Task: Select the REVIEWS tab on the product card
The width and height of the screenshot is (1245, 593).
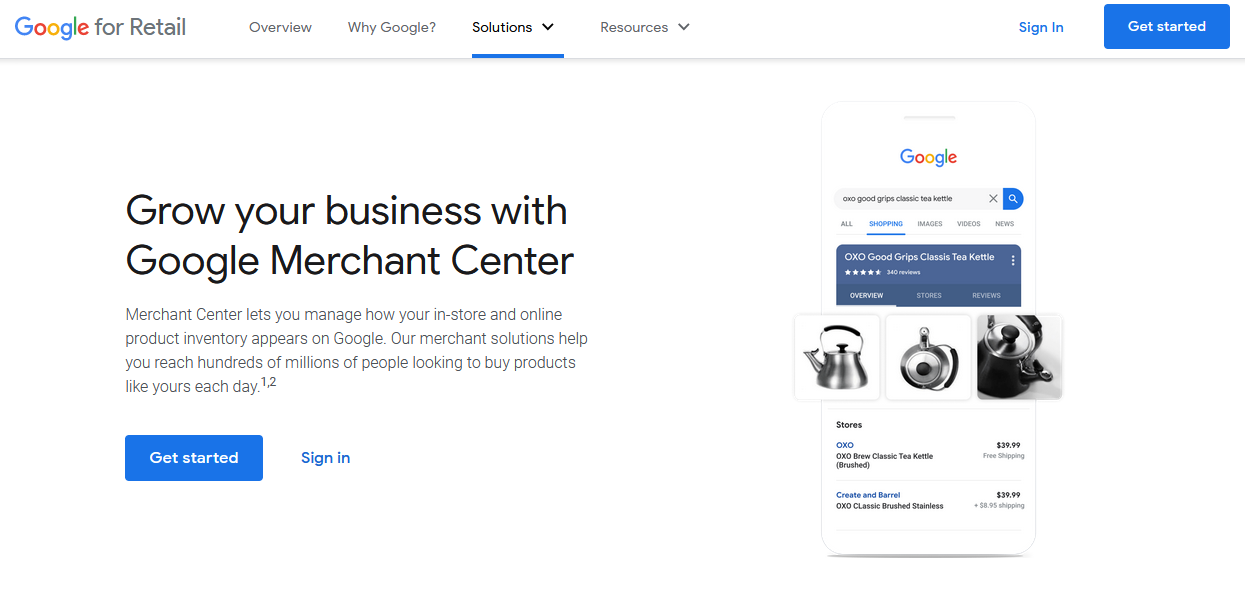Action: coord(986,296)
